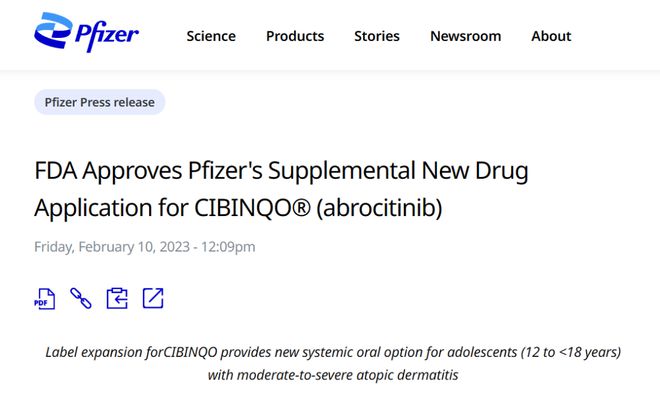Image resolution: width=660 pixels, height=393 pixels.
Task: Click the headline line 'Application for CIBINQO'
Action: [238, 208]
